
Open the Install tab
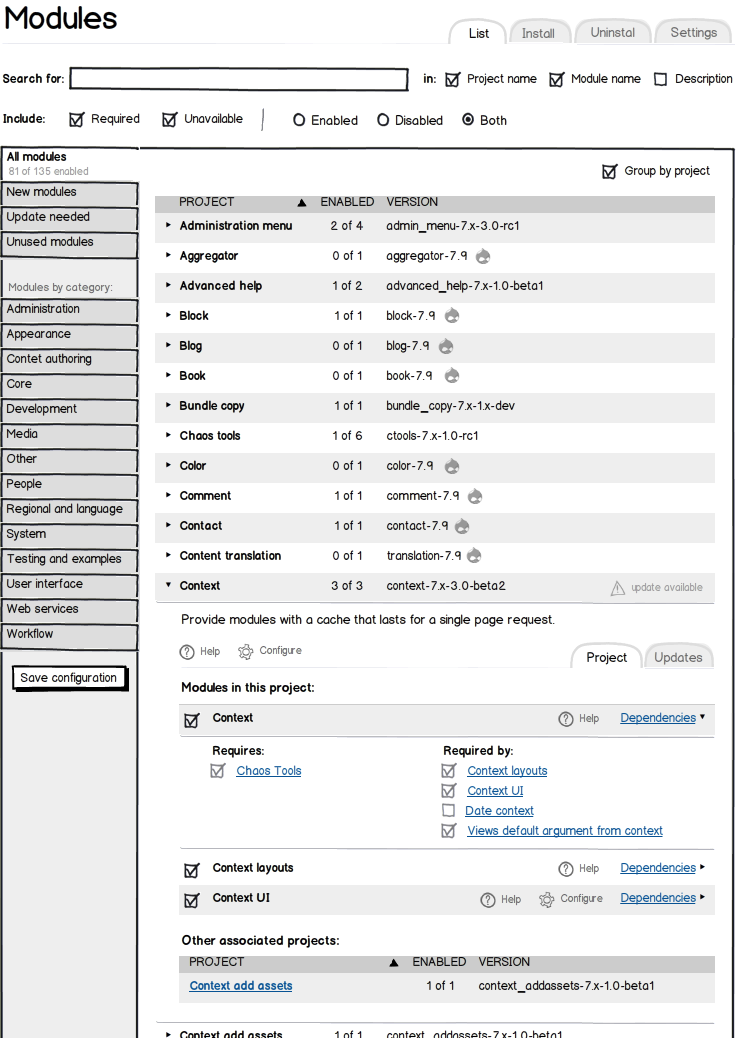click(x=538, y=33)
